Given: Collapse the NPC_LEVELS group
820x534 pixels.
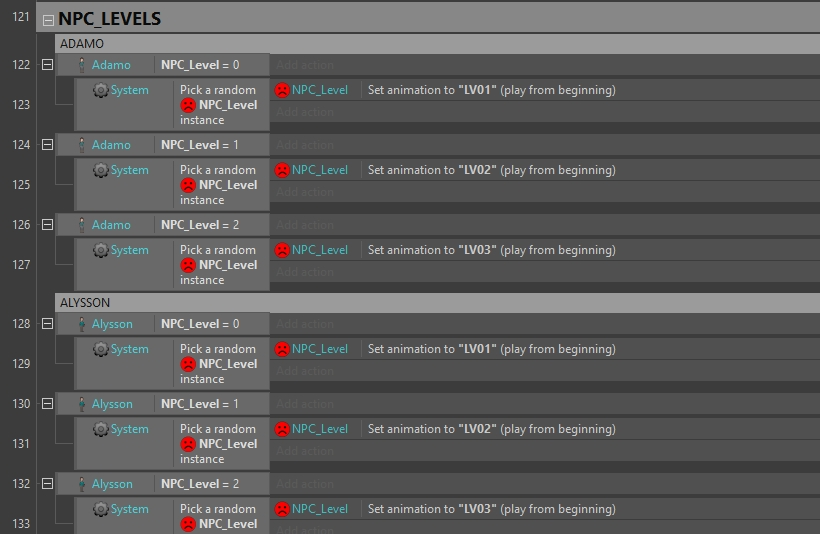Looking at the screenshot, I should 48,20.
